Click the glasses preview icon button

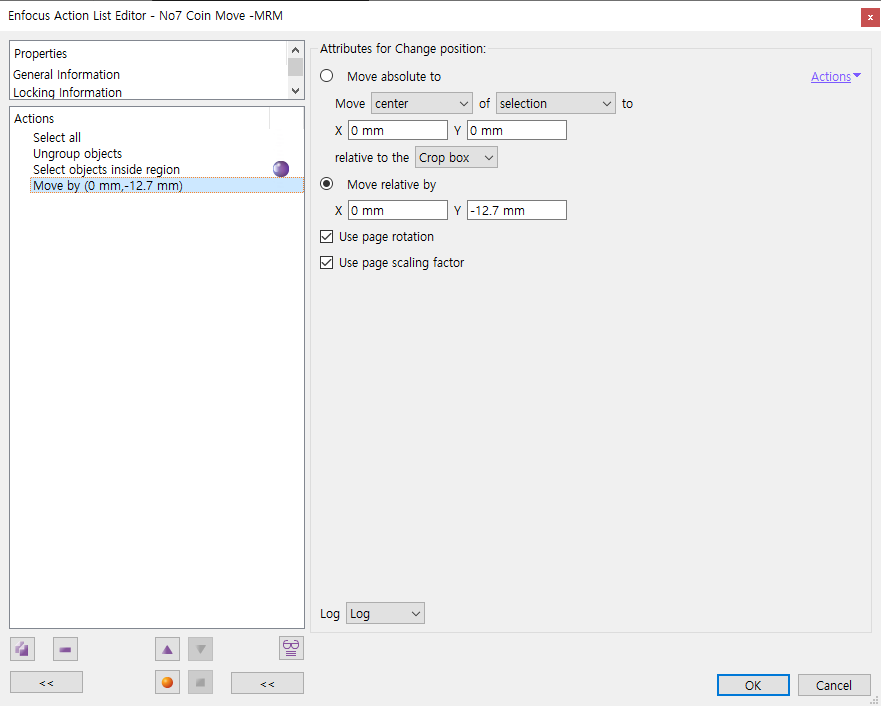click(291, 648)
